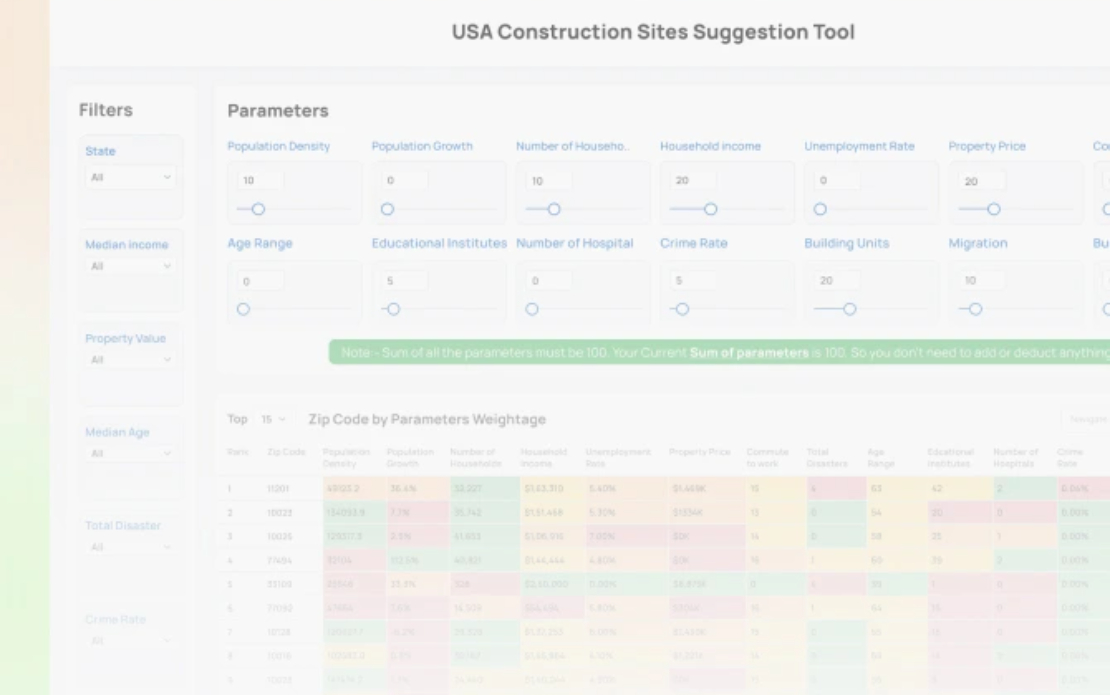The image size is (1110, 695).
Task: Adjust the Number of Hospital slider handle
Action: (x=532, y=309)
